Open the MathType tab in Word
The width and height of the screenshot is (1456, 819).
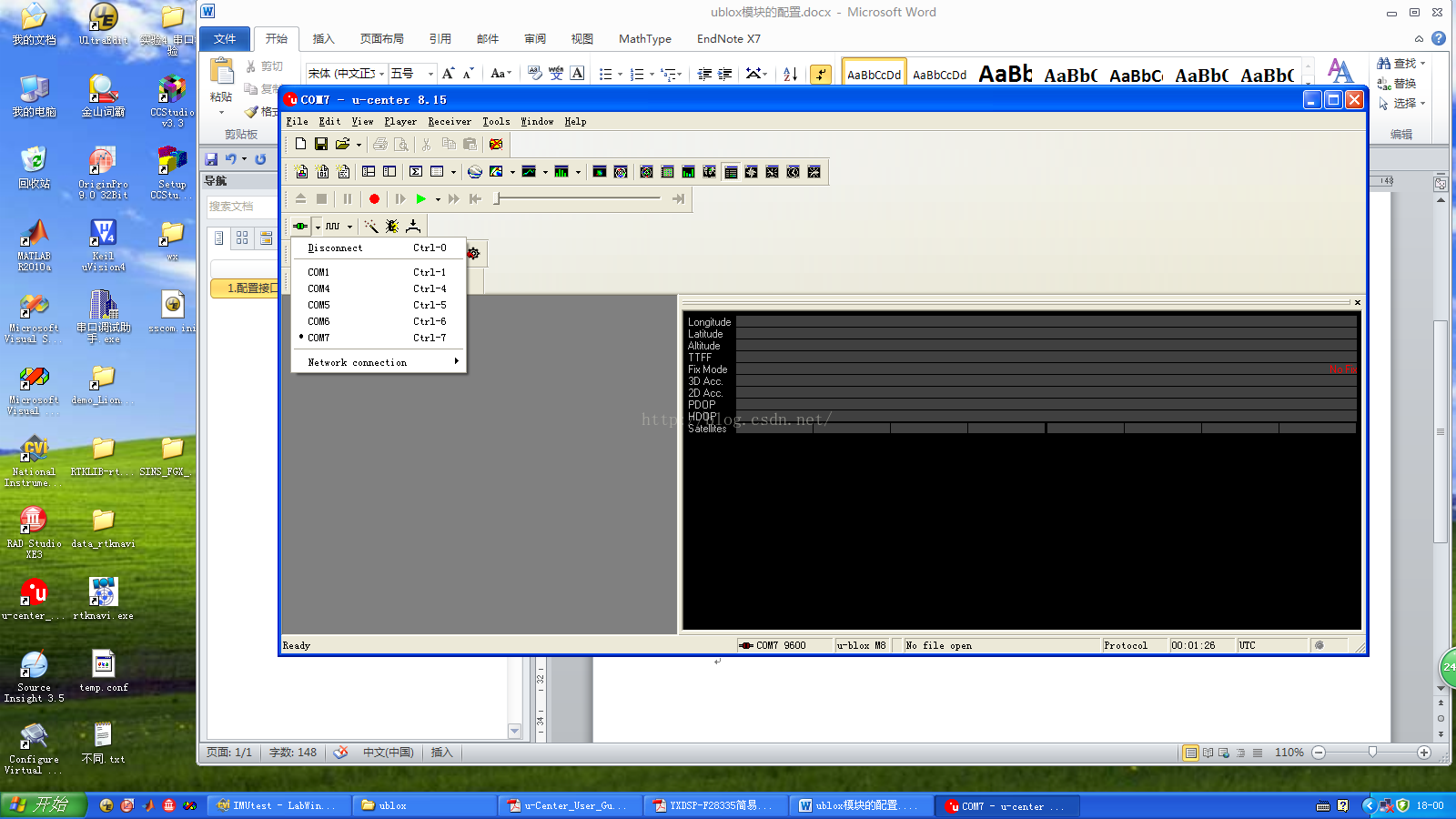645,39
